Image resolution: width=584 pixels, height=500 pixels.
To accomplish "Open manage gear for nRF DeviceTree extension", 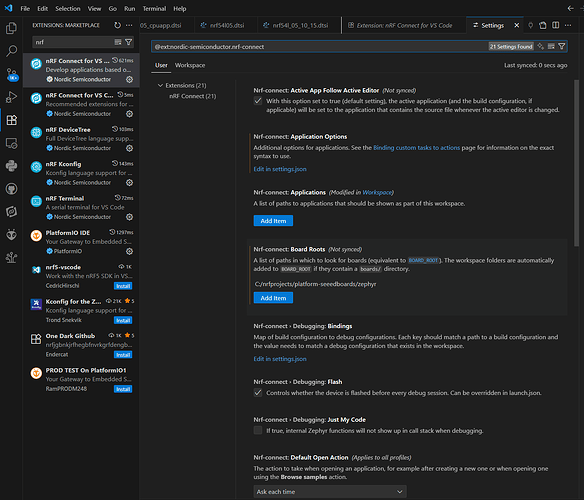I will tap(129, 148).
